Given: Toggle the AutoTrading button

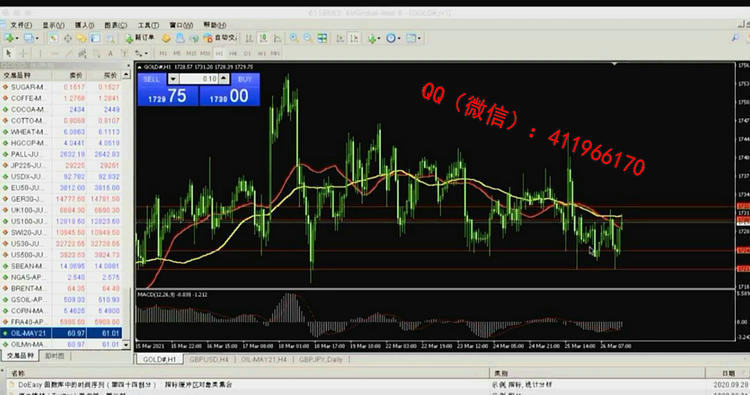Looking at the screenshot, I should point(221,38).
